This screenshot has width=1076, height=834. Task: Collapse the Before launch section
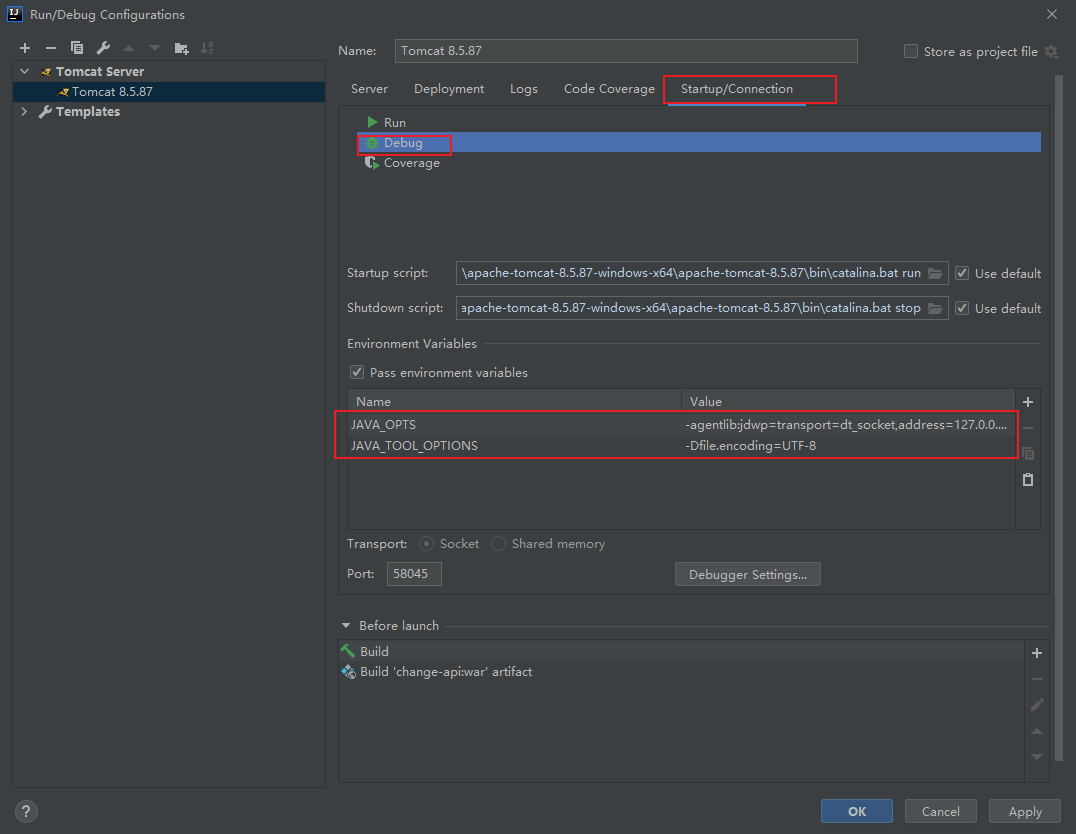[346, 625]
